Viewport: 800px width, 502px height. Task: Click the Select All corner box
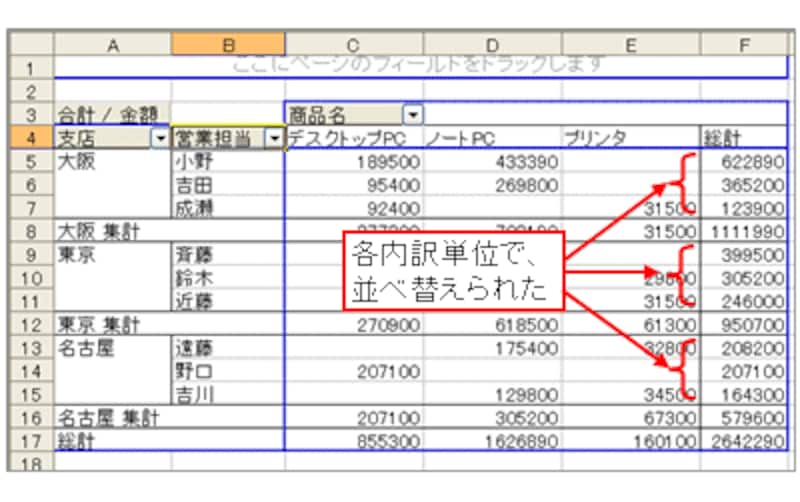pyautogui.click(x=32, y=43)
